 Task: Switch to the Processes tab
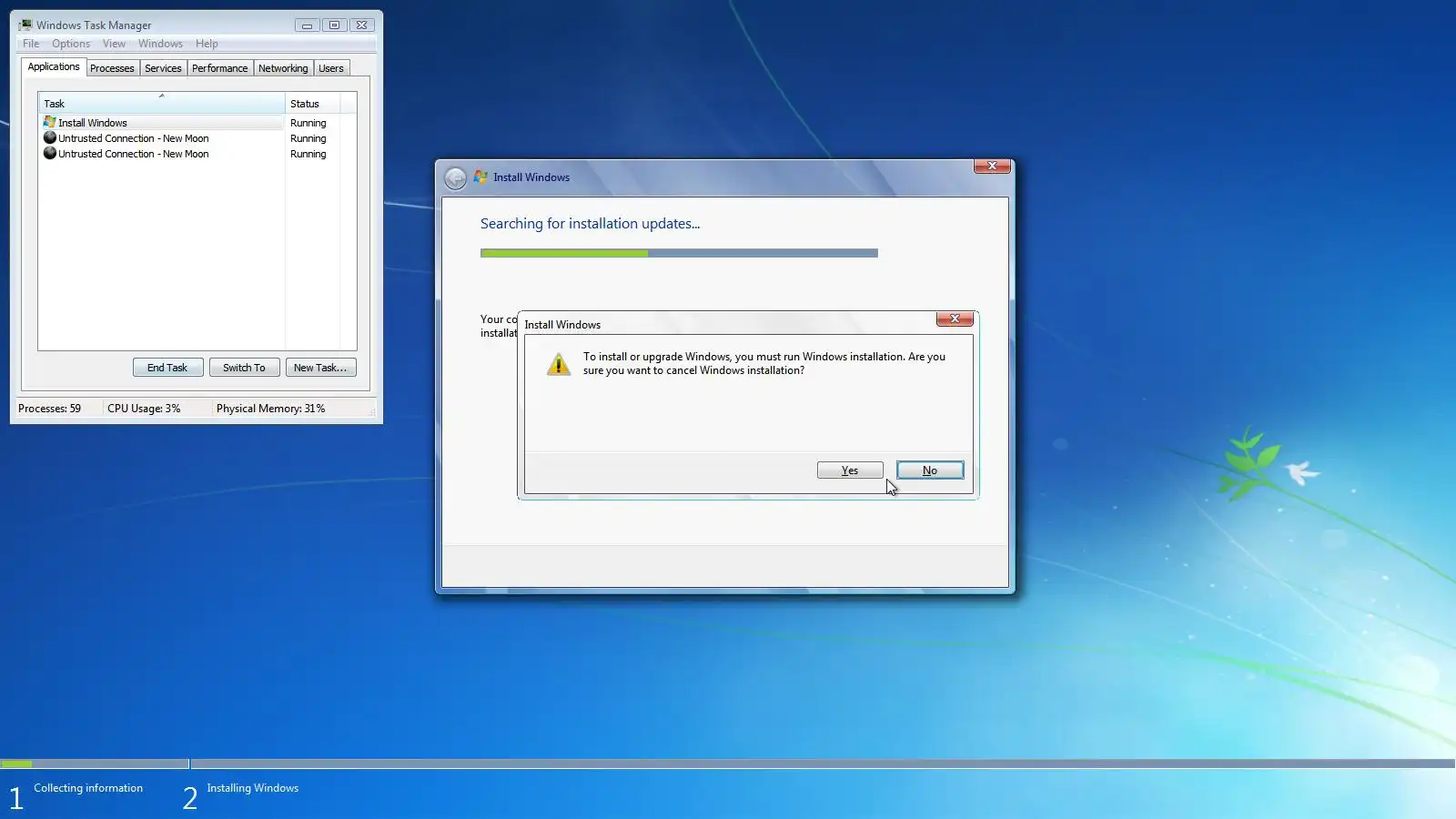pos(112,68)
